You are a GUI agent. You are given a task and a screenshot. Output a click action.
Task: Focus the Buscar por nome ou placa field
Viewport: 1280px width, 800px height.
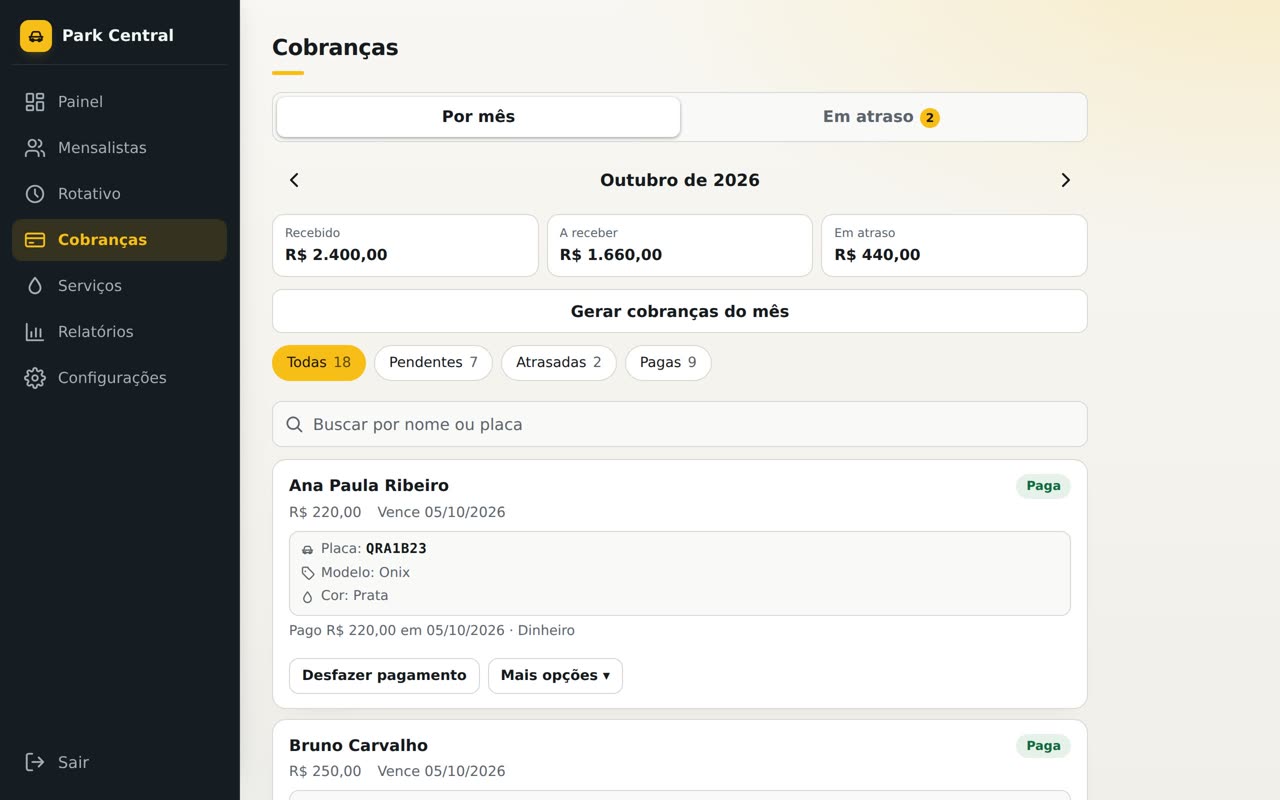click(680, 424)
